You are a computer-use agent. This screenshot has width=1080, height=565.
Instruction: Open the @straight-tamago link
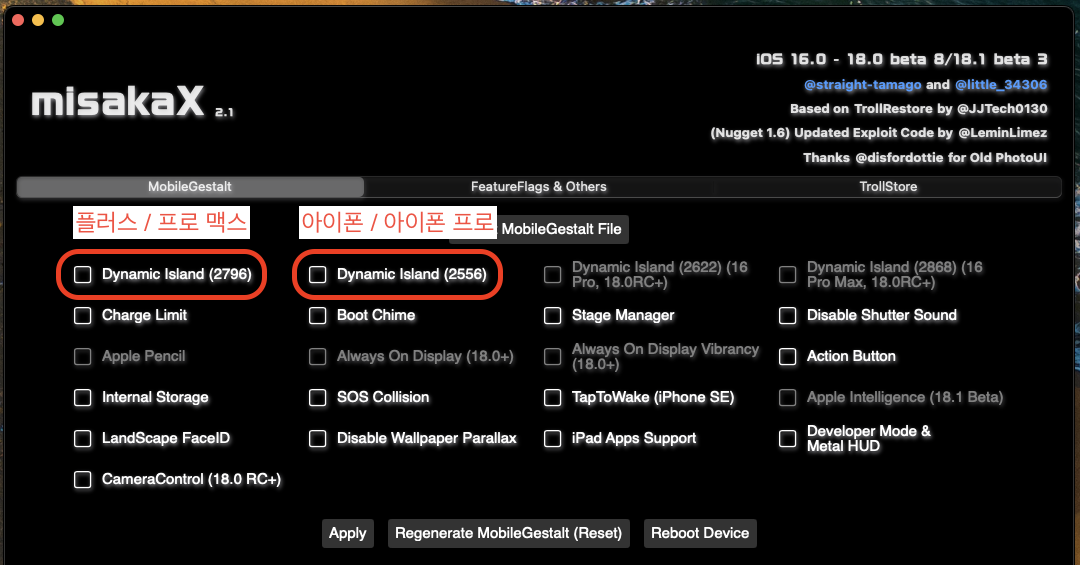[862, 85]
